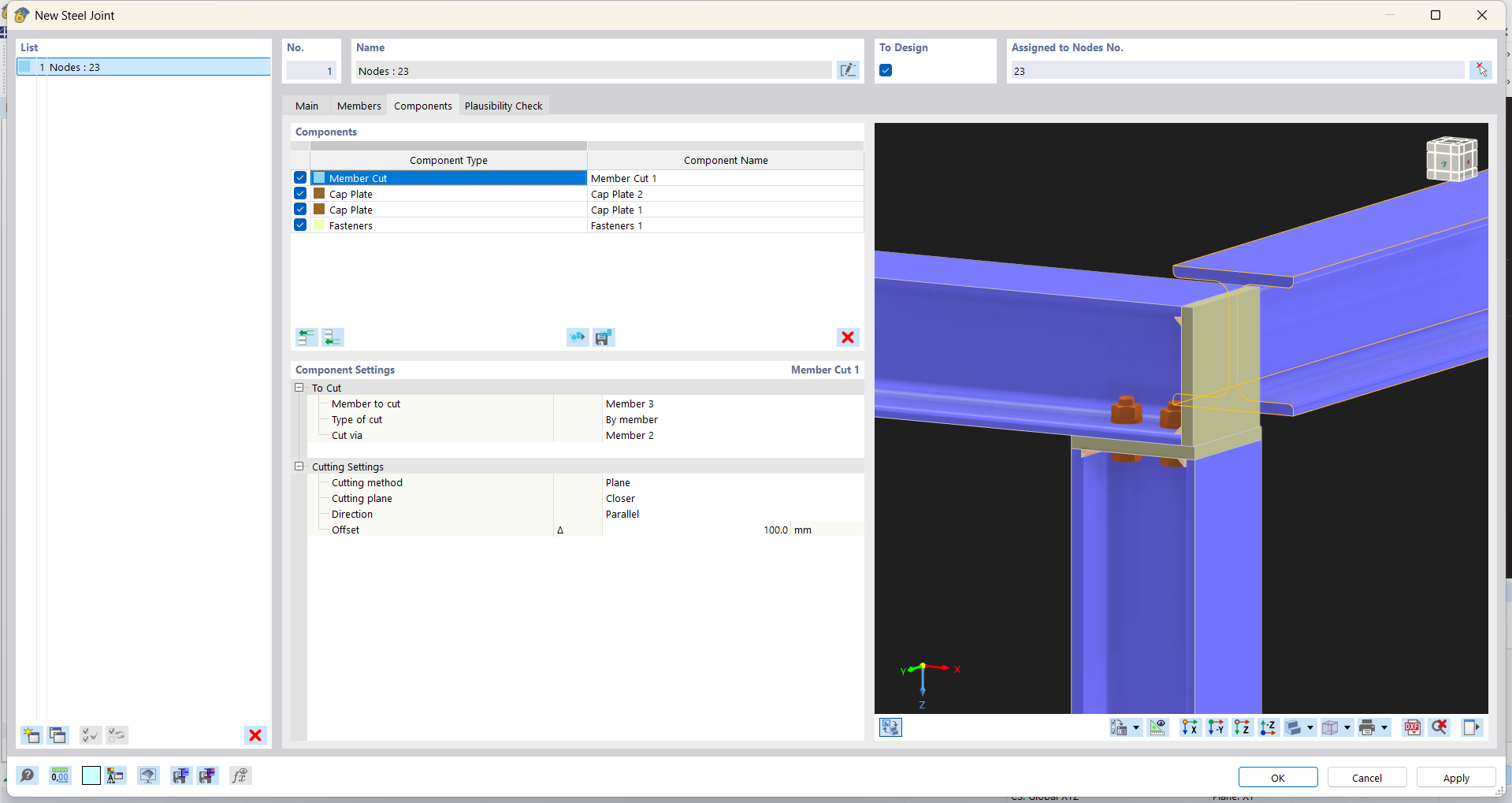Collapse the To Cut section
Viewport: 1512px width, 803px height.
(299, 388)
